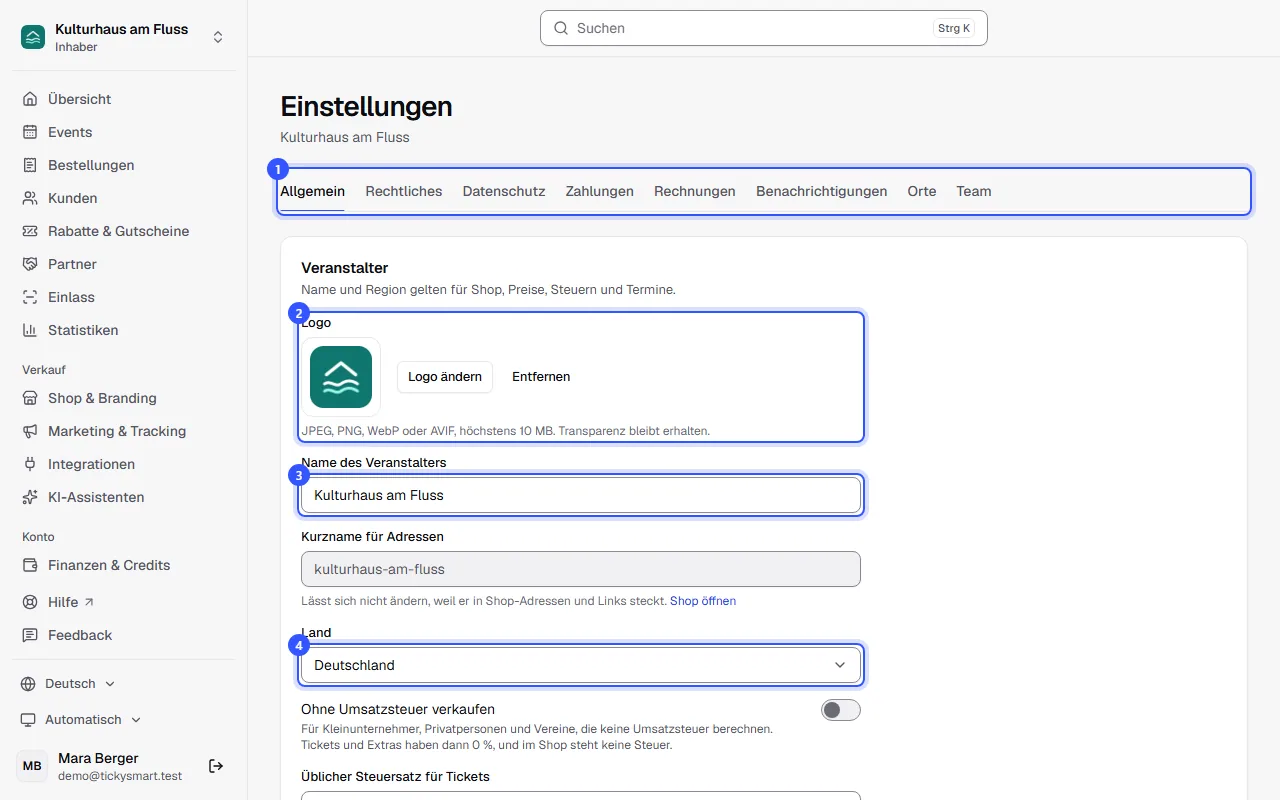Click the Marketing & Tracking megaphone icon
This screenshot has width=1280, height=800.
coord(30,431)
